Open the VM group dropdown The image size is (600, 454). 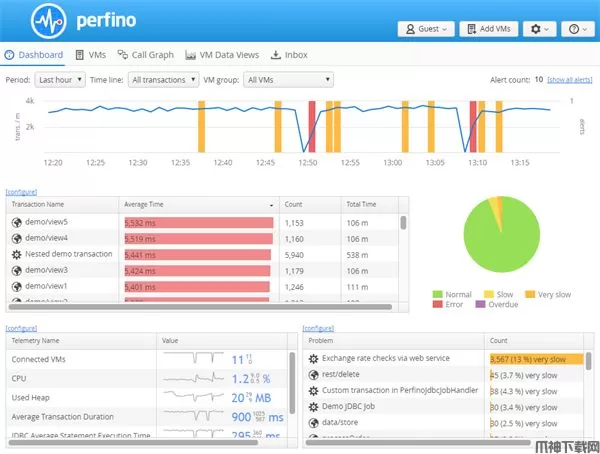(288, 79)
